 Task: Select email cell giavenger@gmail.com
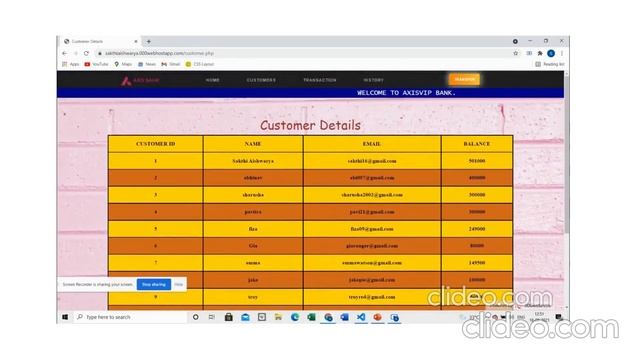point(372,246)
